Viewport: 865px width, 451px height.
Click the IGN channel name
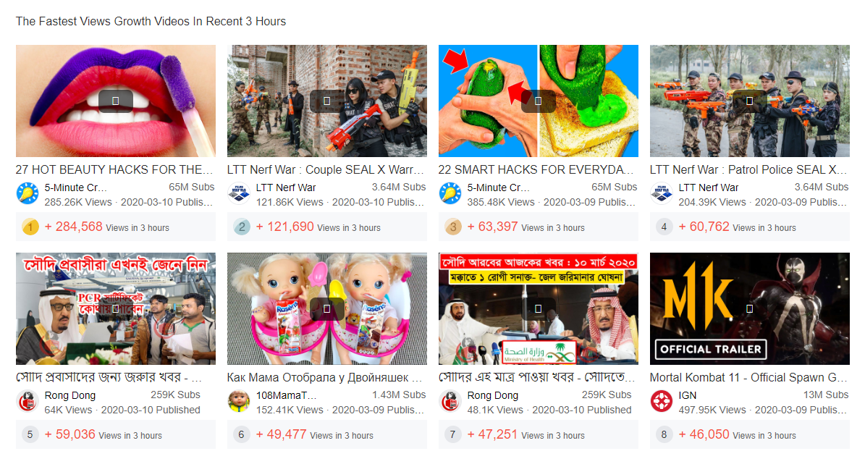click(x=687, y=395)
